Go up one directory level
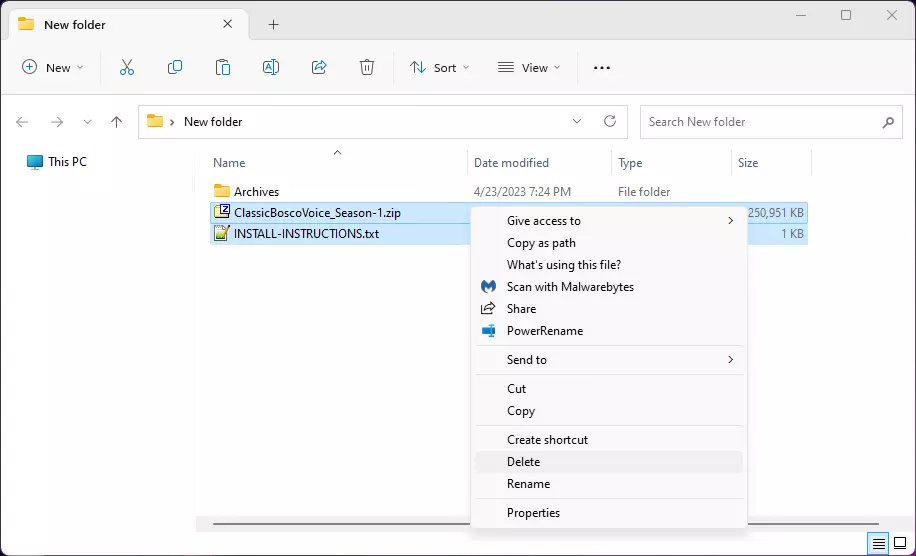This screenshot has height=556, width=916. (x=116, y=122)
